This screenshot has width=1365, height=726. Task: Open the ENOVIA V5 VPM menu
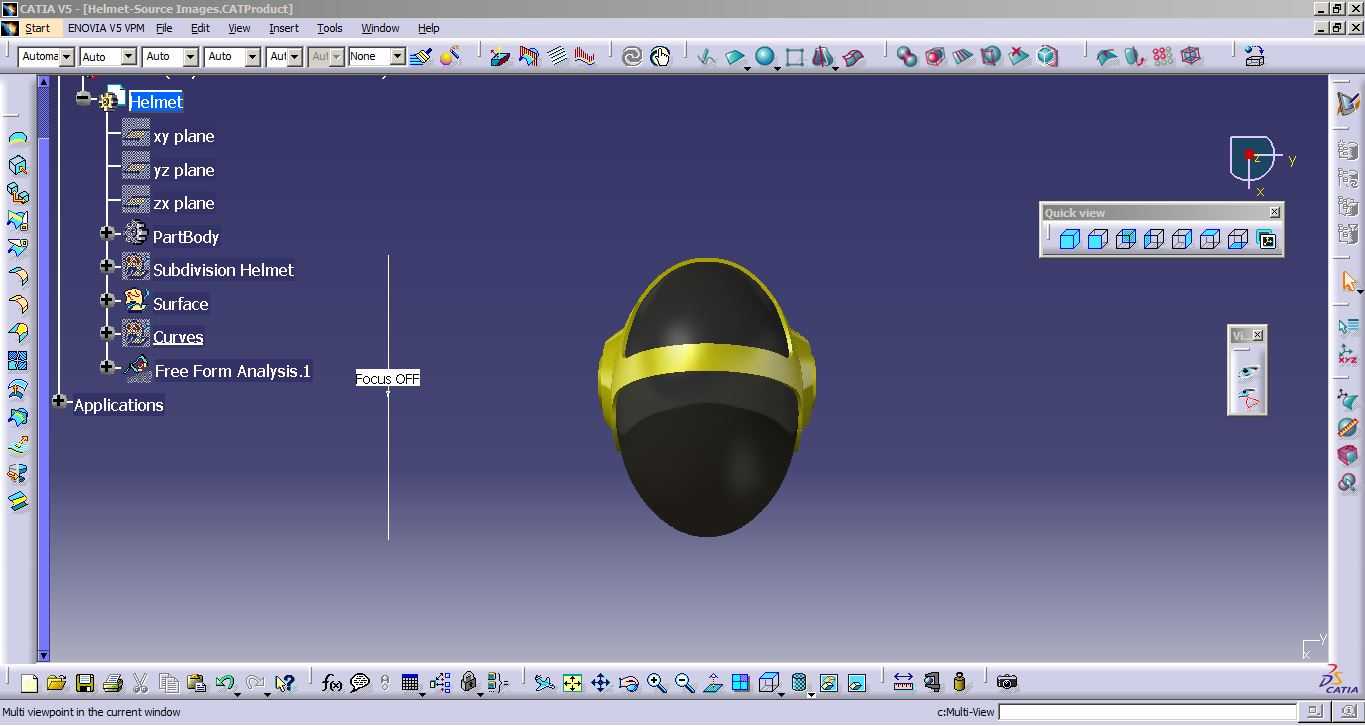(x=106, y=28)
